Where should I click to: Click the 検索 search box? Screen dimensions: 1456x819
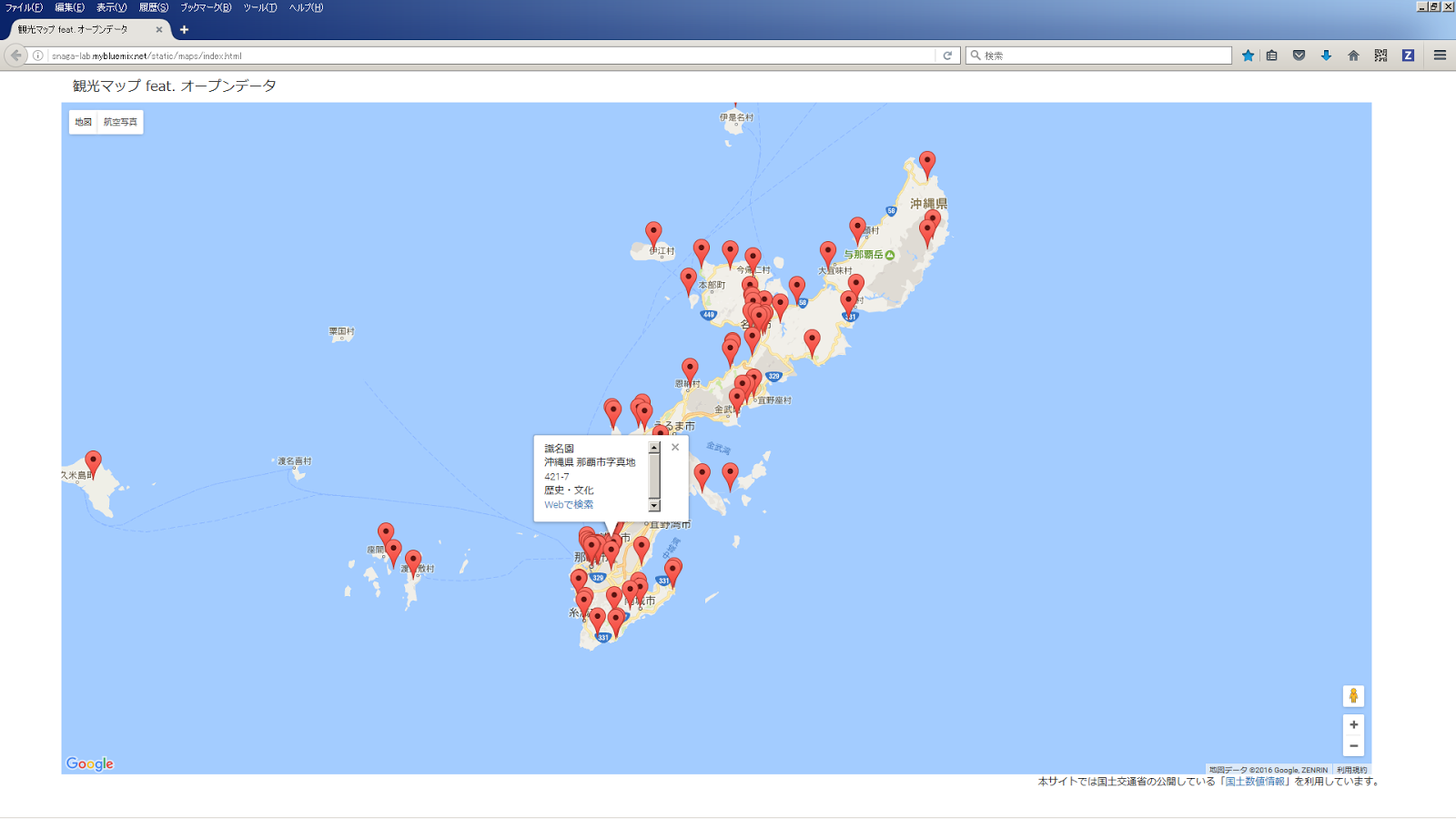click(x=1098, y=56)
